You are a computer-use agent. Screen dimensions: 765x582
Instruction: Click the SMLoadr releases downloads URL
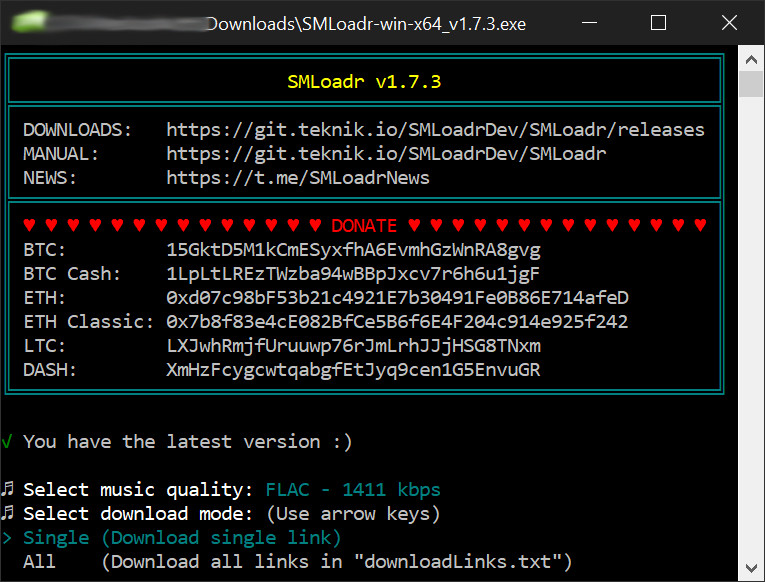click(x=435, y=130)
